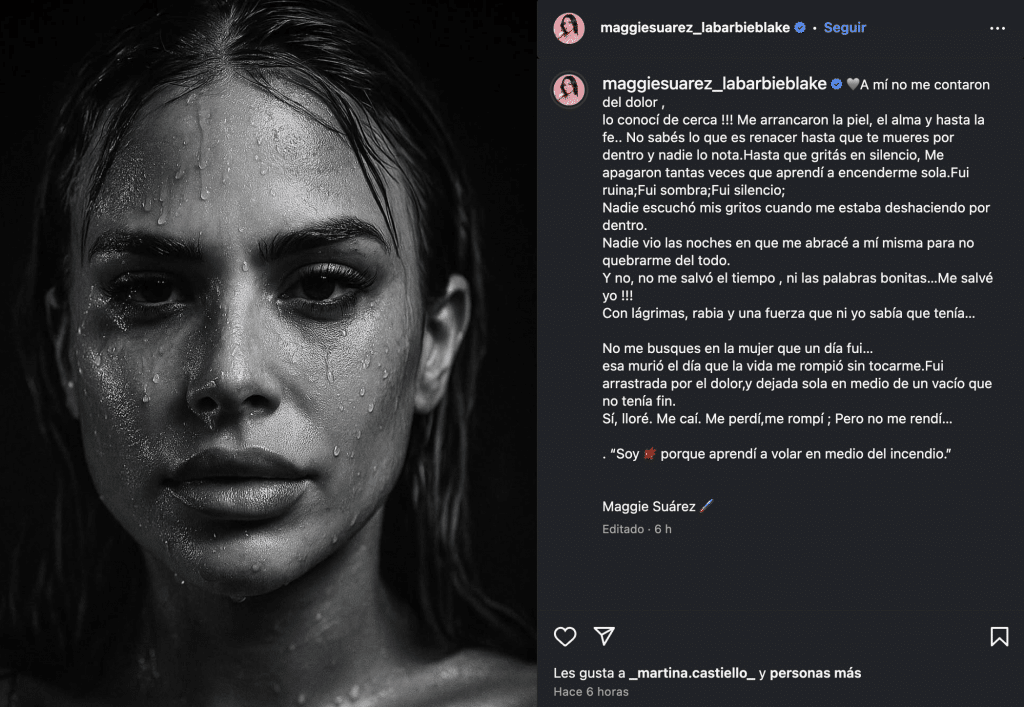Screen dimensions: 1024x707
Task: Click the 'Editado · 6 h' label
Action: (637, 529)
